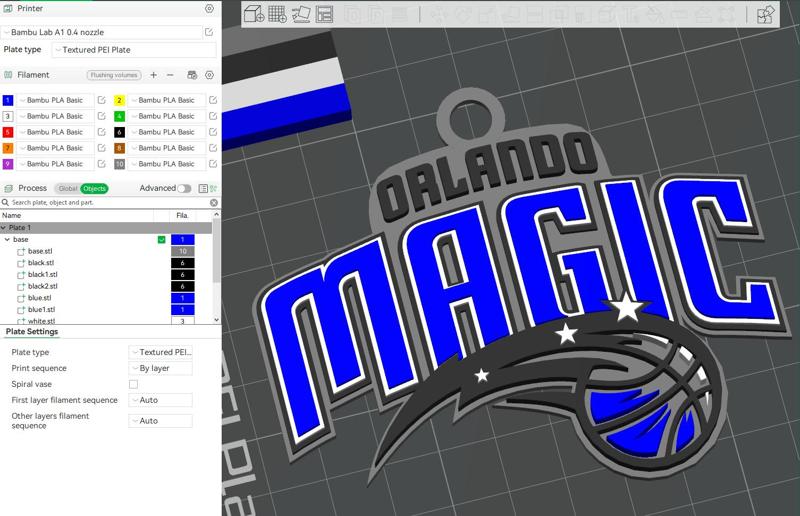The height and width of the screenshot is (516, 800).
Task: Click filament 2 yellow color swatch
Action: pyautogui.click(x=119, y=100)
